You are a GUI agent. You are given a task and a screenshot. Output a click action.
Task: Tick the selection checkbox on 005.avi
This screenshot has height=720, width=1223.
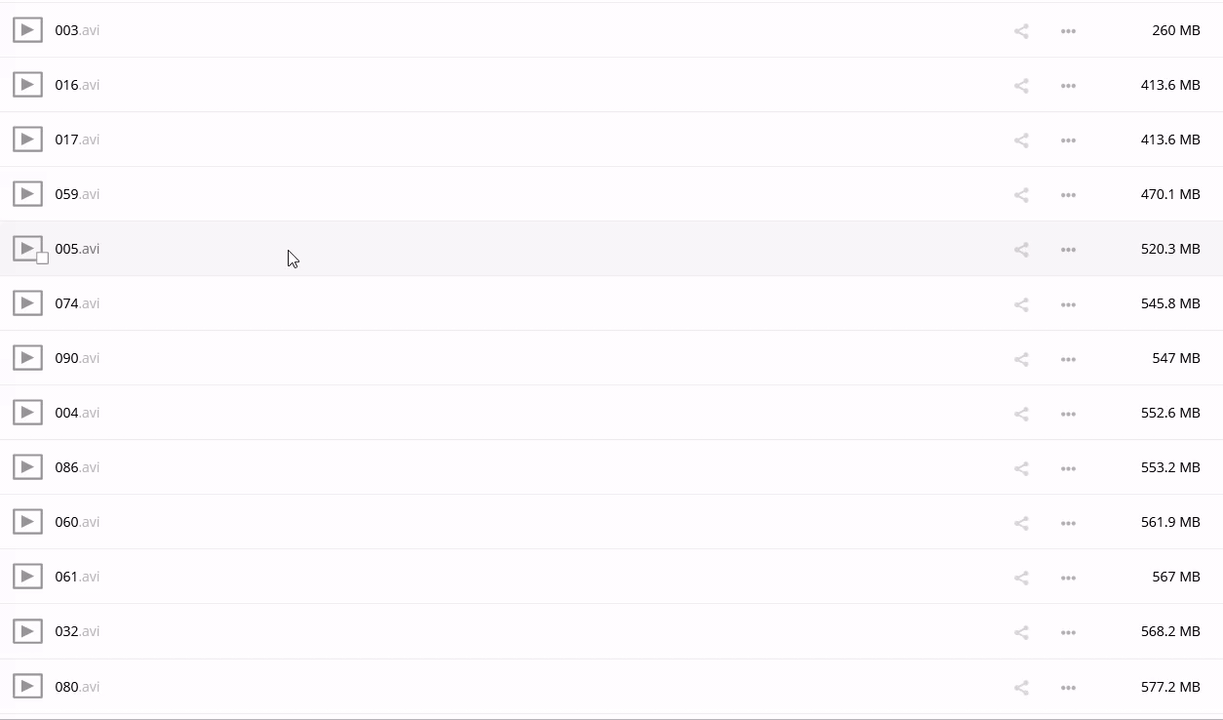click(42, 258)
